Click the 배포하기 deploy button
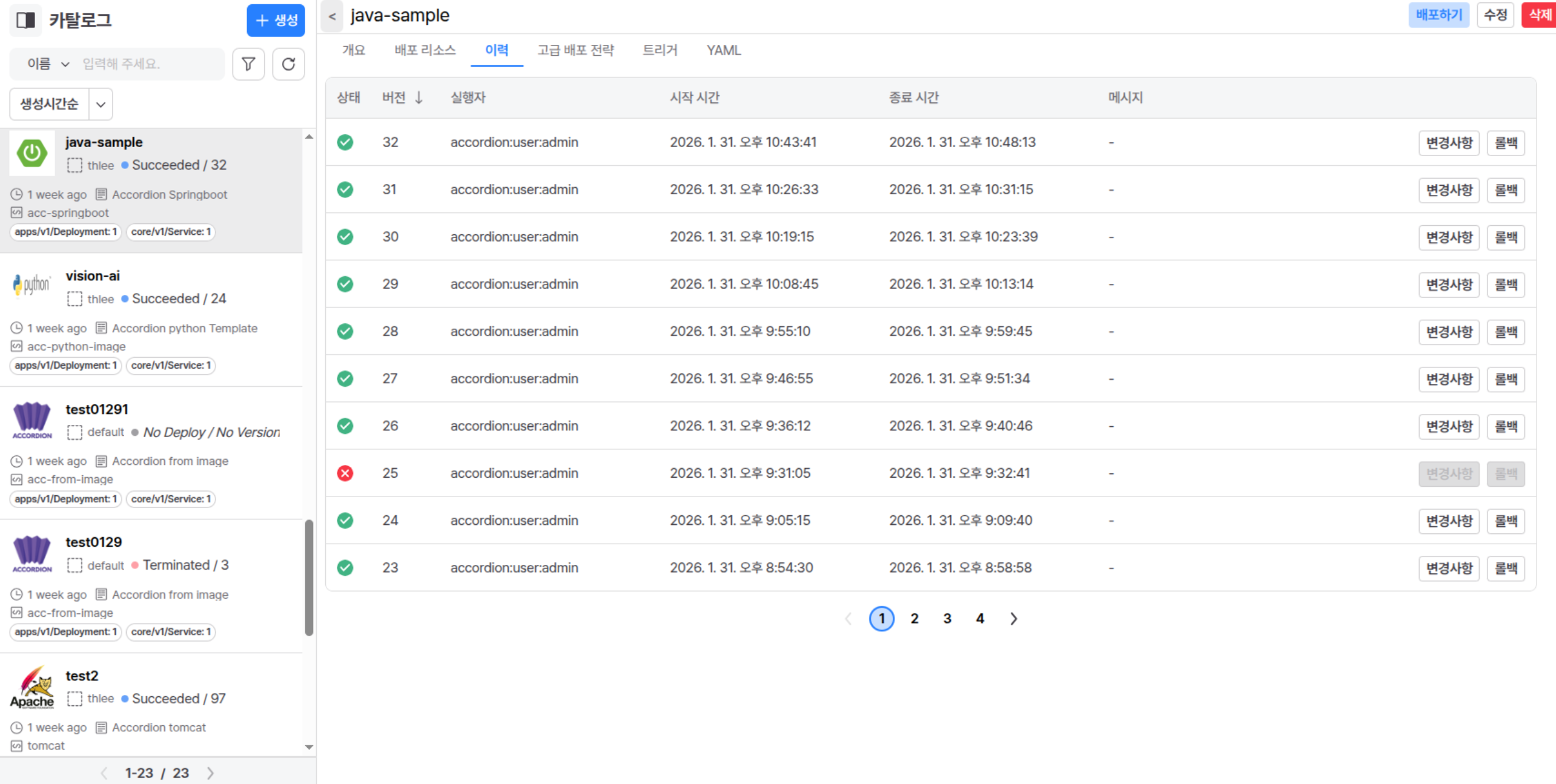Viewport: 1556px width, 784px height. (x=1438, y=15)
